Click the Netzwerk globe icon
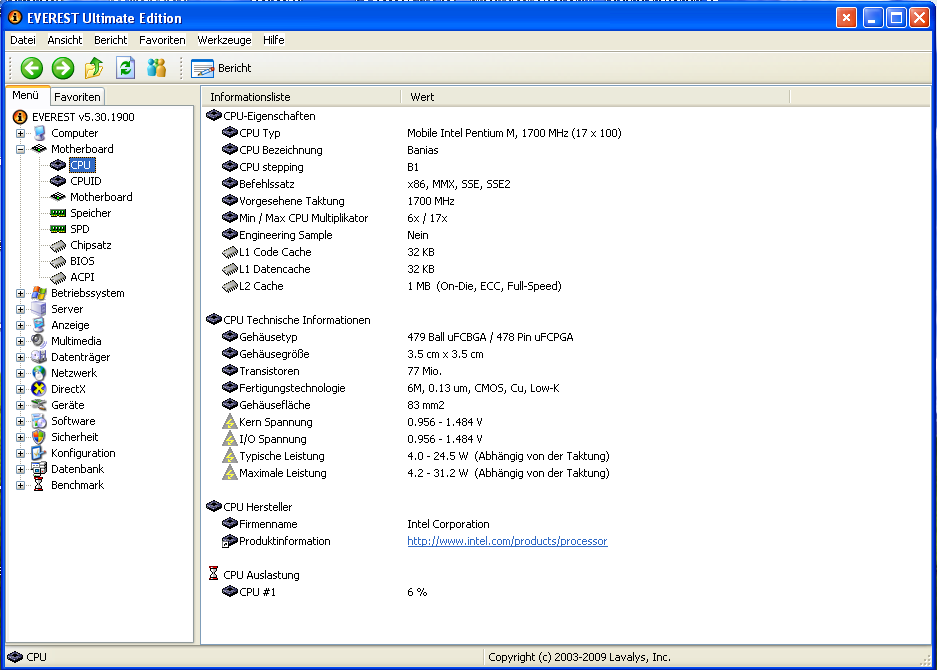The width and height of the screenshot is (937, 670). click(39, 373)
